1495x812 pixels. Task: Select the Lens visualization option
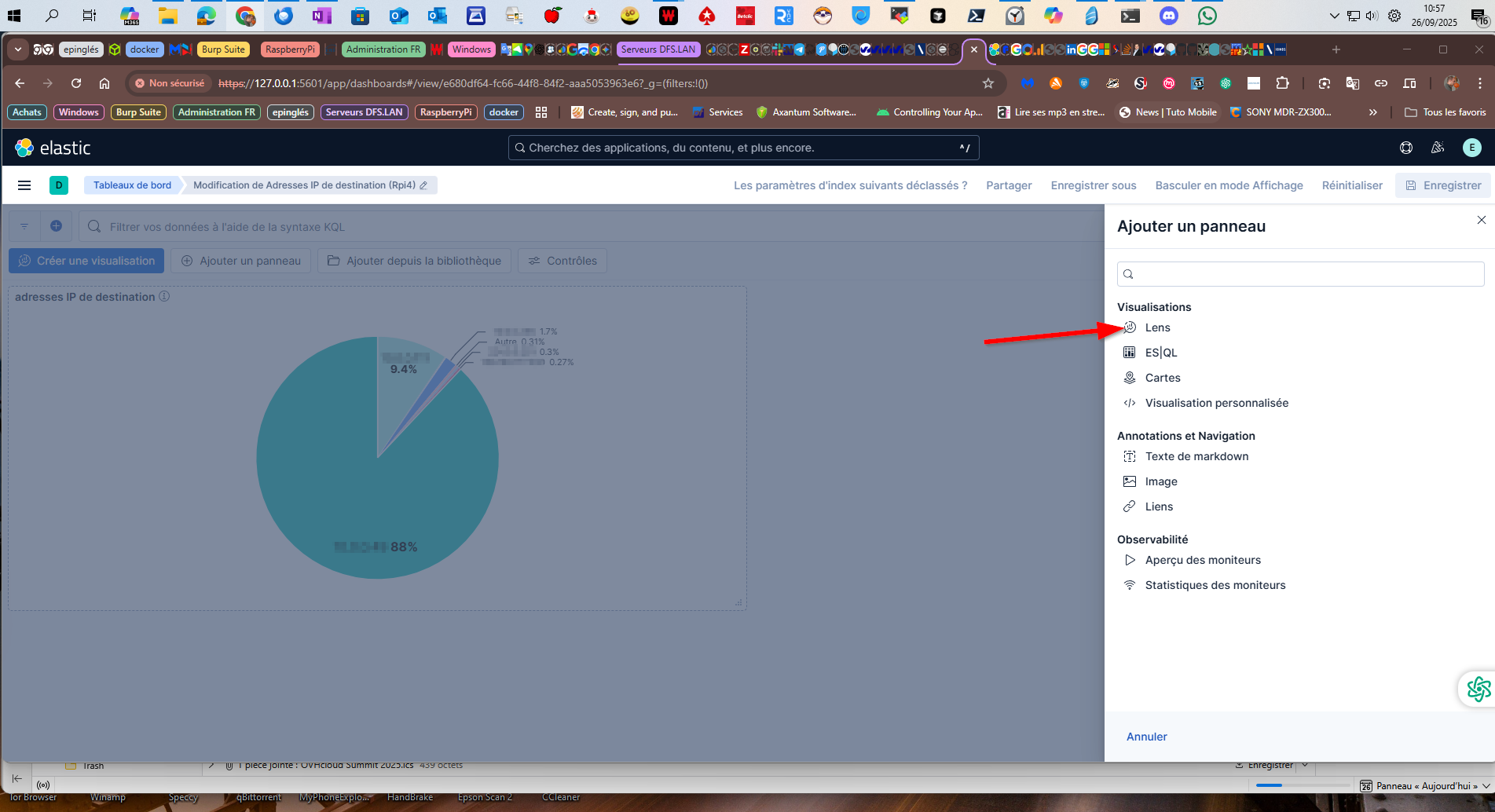[1157, 327]
